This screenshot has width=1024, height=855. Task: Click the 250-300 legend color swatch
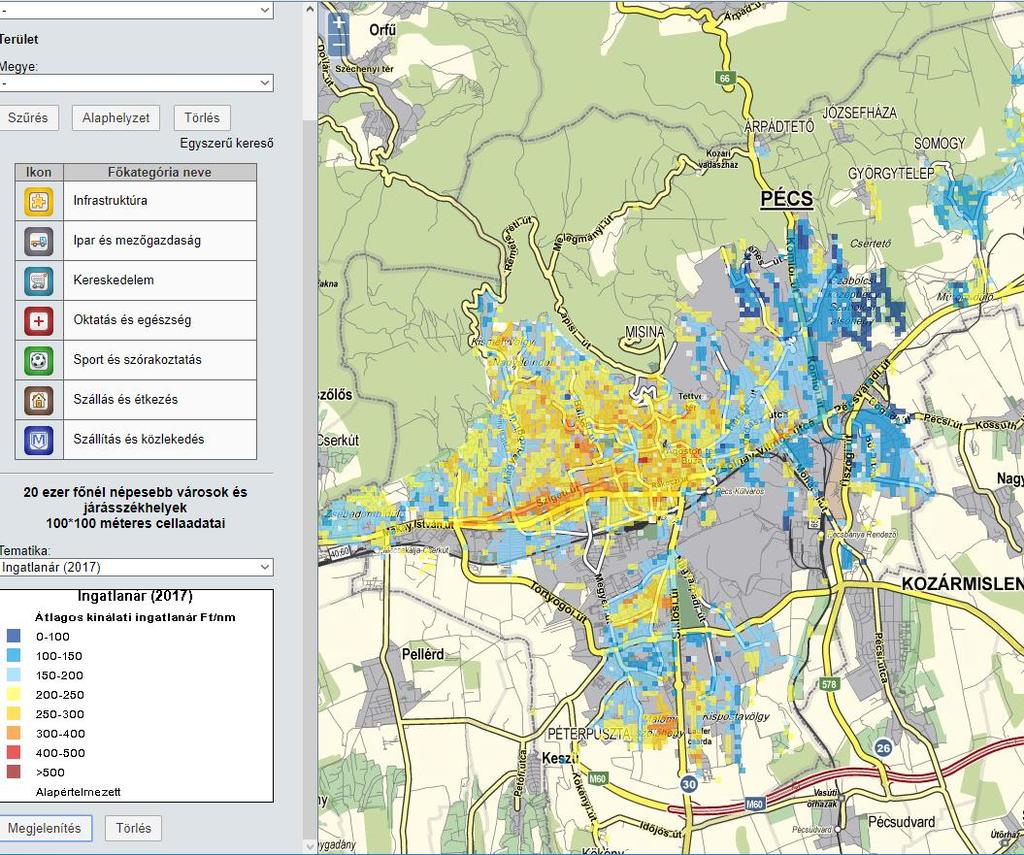(13, 713)
